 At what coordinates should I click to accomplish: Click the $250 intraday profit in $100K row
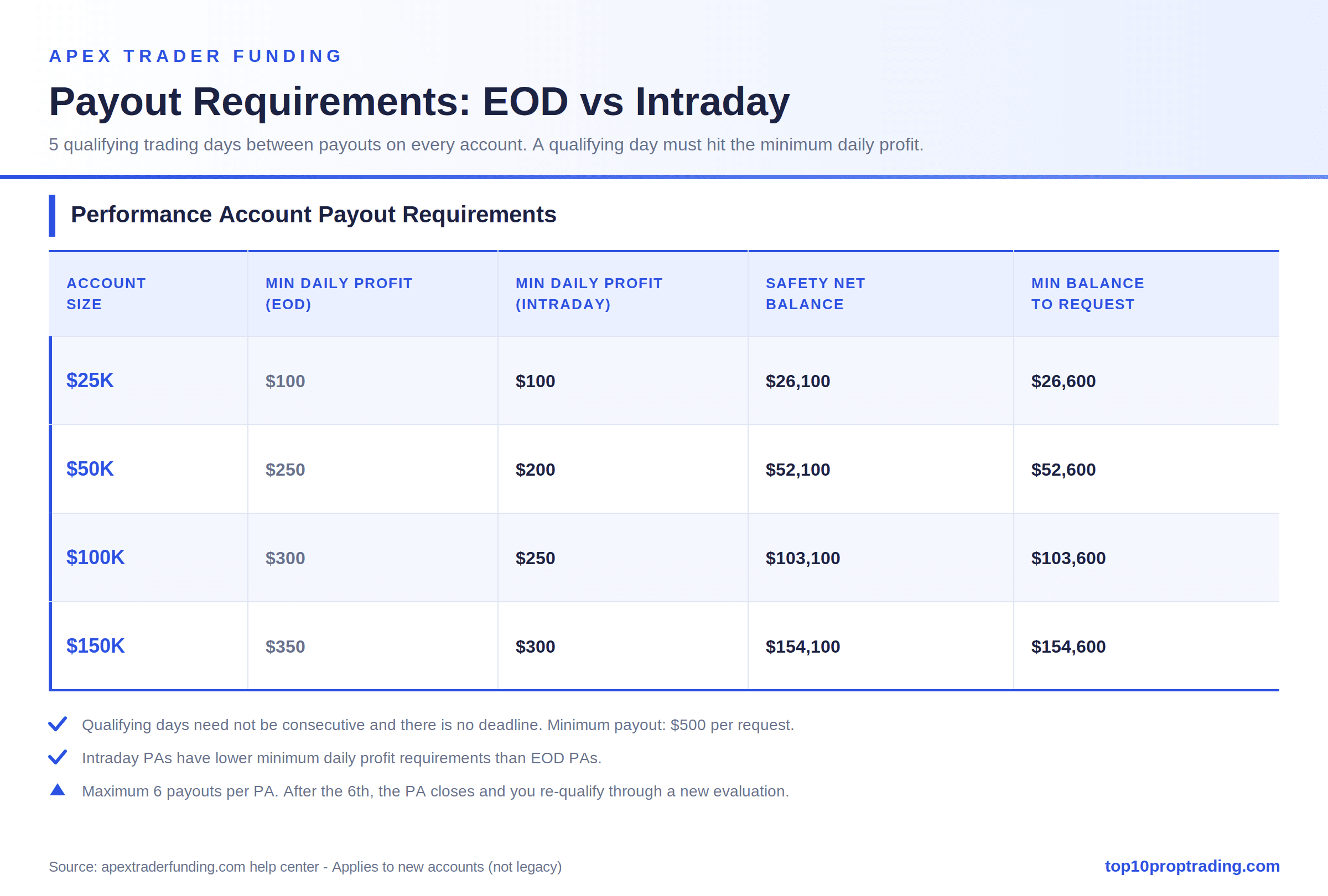click(536, 558)
